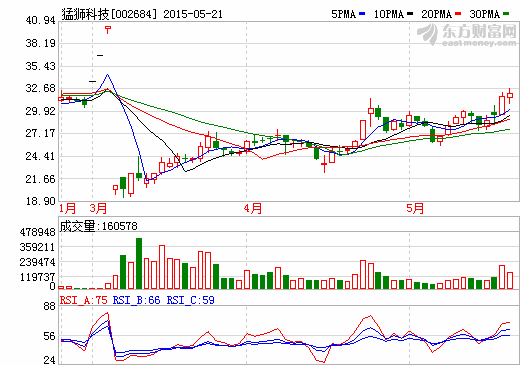Click the tallest green volume bar

point(139,263)
